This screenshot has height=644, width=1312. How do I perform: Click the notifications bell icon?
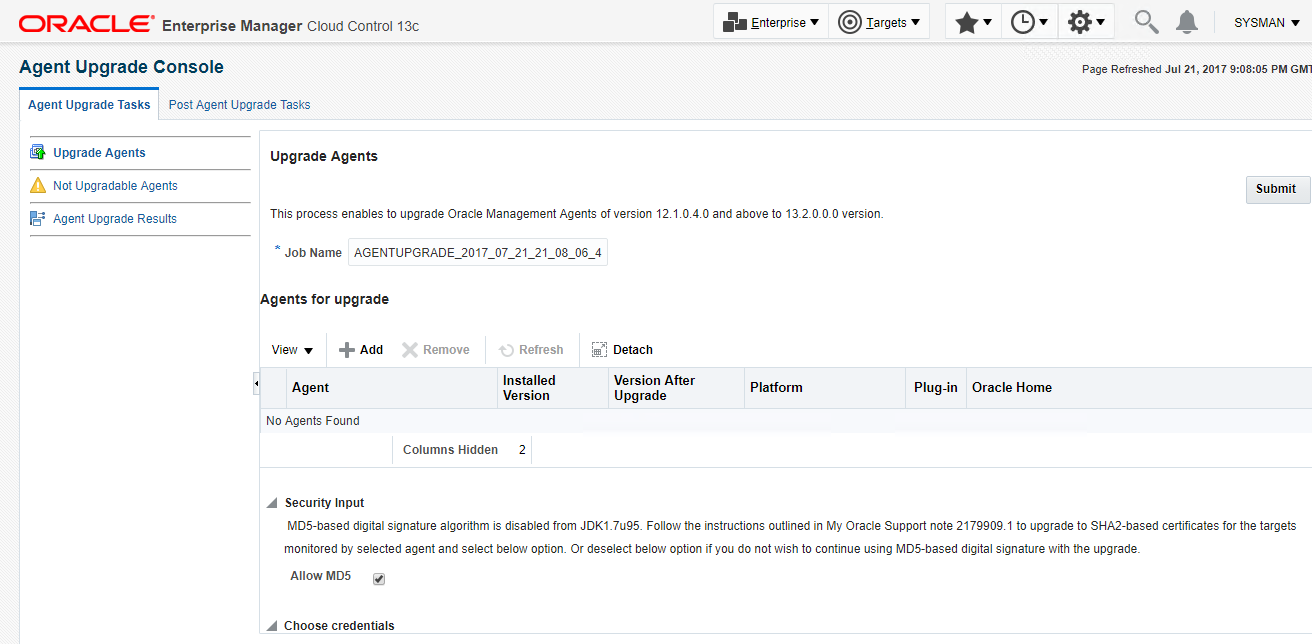1186,20
